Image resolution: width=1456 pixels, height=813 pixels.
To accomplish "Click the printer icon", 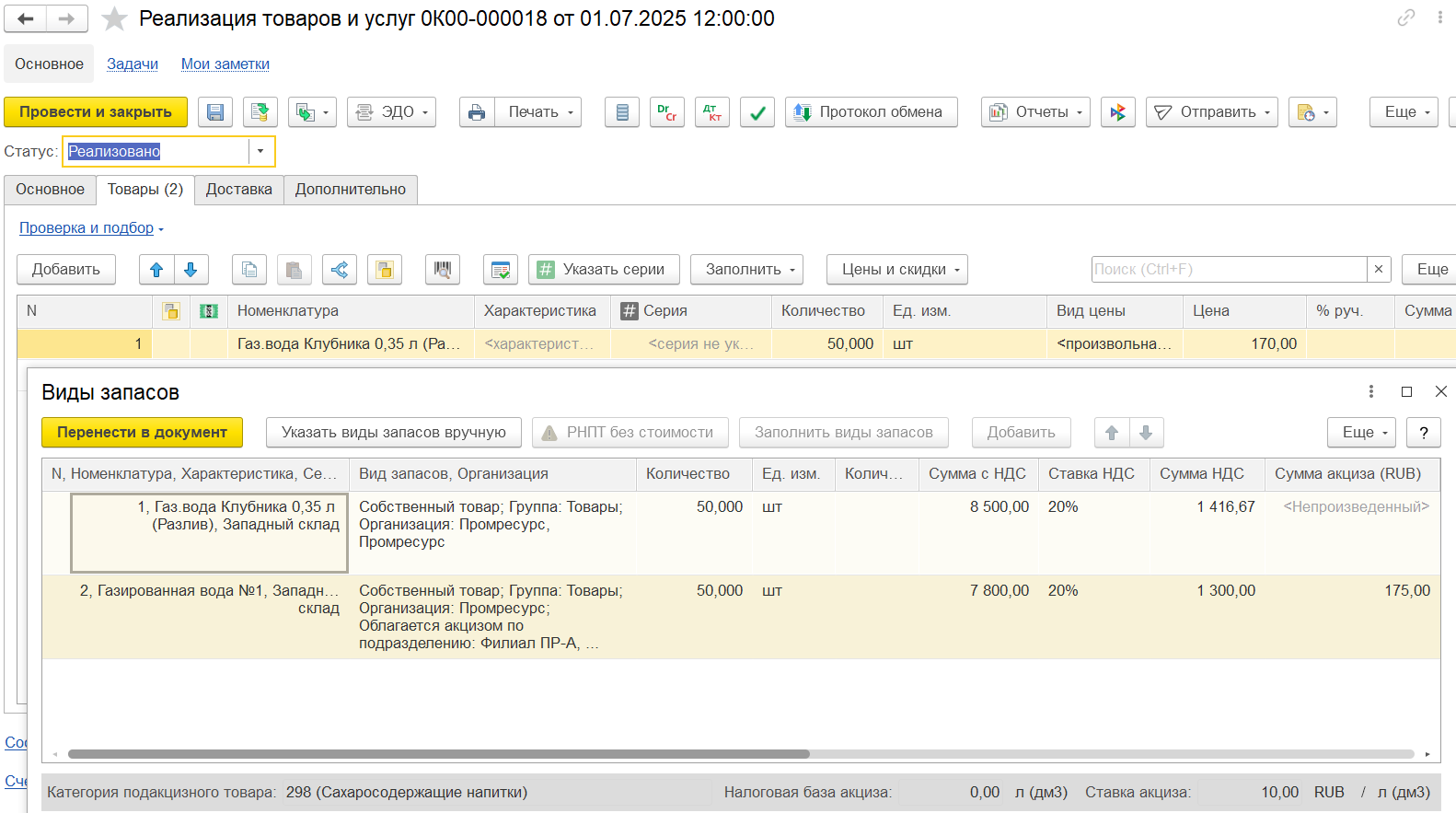I will (477, 112).
